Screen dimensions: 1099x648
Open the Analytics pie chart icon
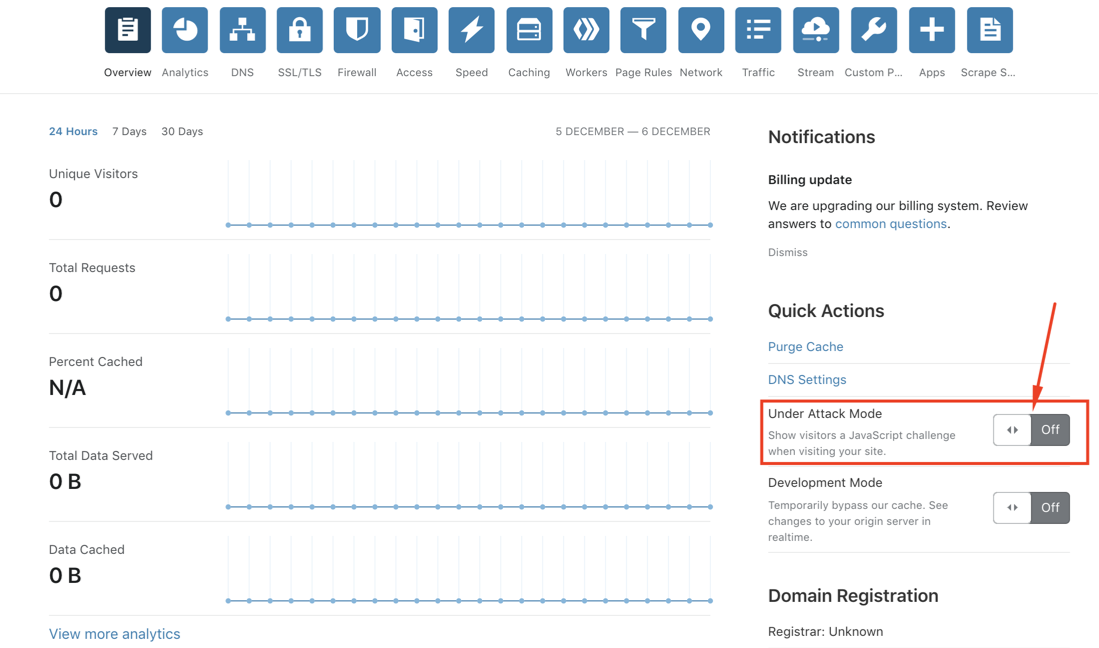click(x=185, y=30)
